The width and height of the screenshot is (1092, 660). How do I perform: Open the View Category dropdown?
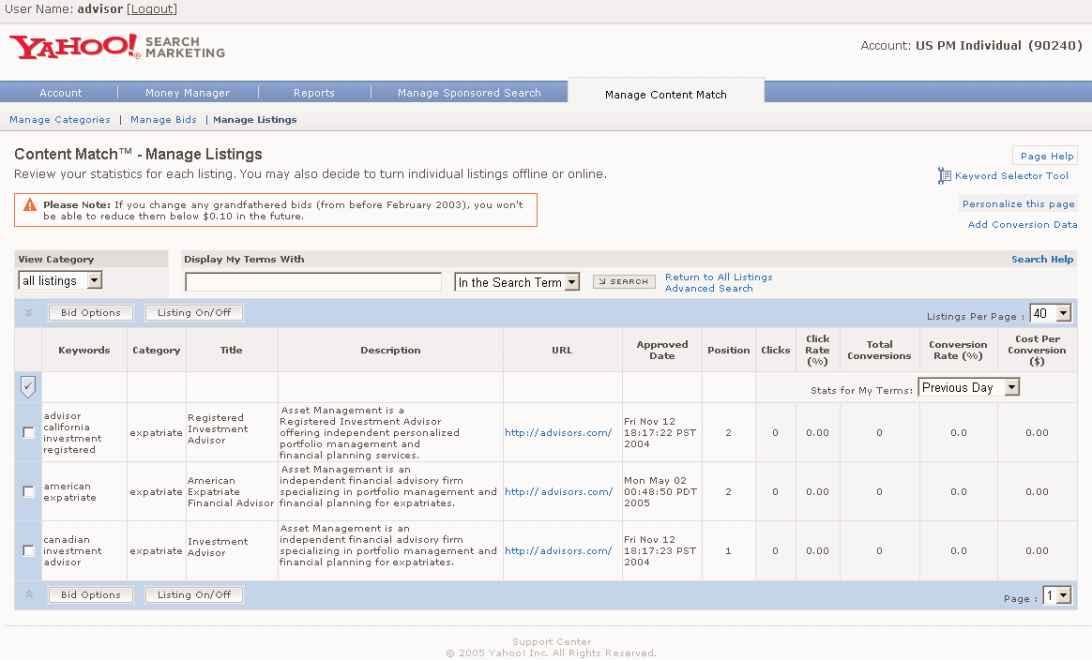(x=61, y=282)
